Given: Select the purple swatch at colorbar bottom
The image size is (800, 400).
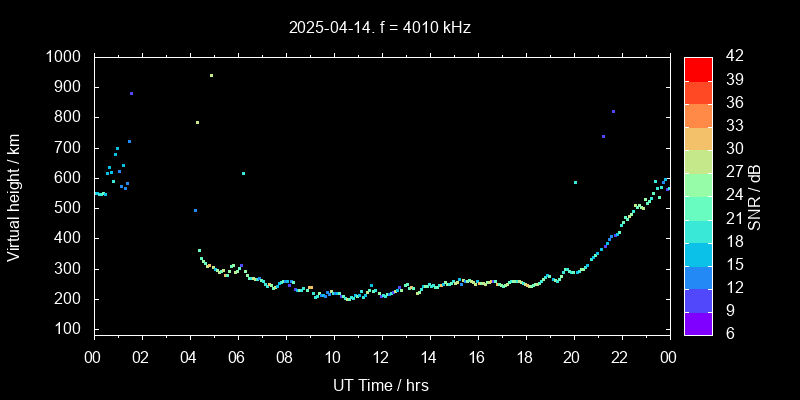Looking at the screenshot, I should tap(698, 323).
